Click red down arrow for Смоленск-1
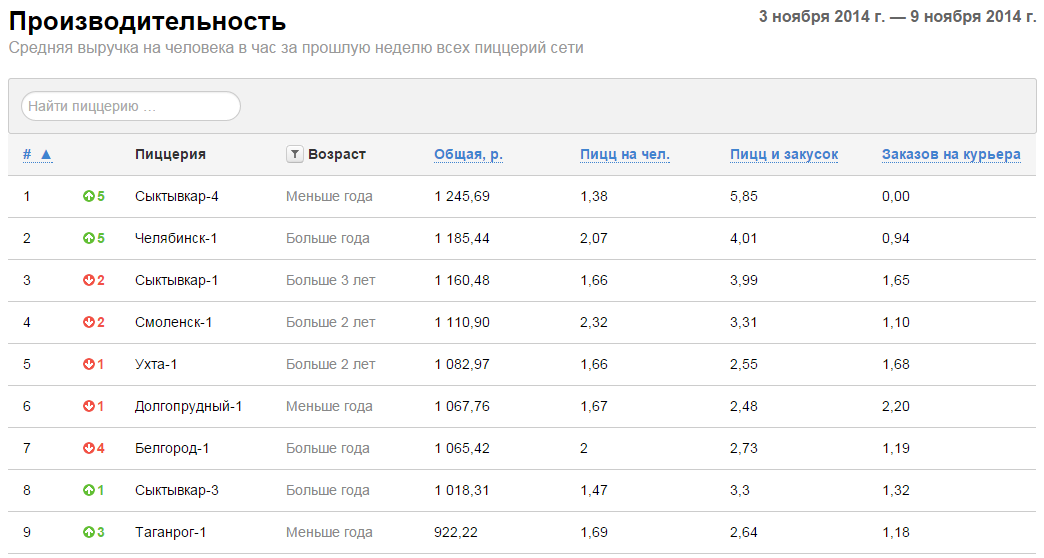The image size is (1044, 558). pyautogui.click(x=89, y=322)
